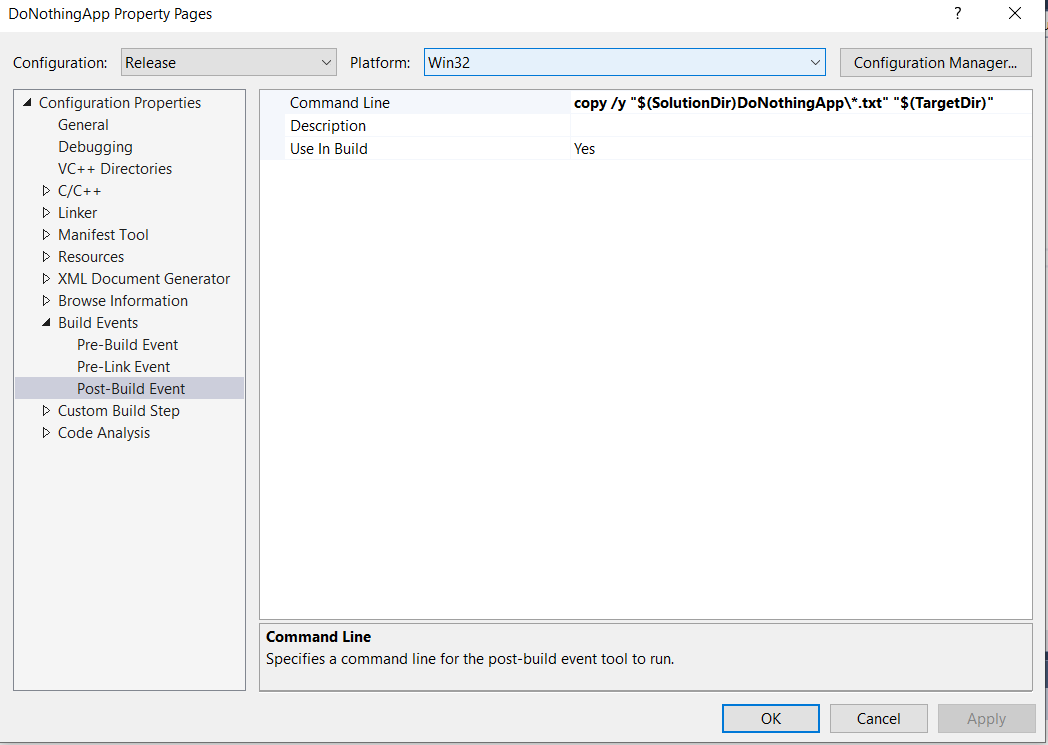Select the Manifest Tool tree label
The image size is (1048, 745).
(x=104, y=235)
